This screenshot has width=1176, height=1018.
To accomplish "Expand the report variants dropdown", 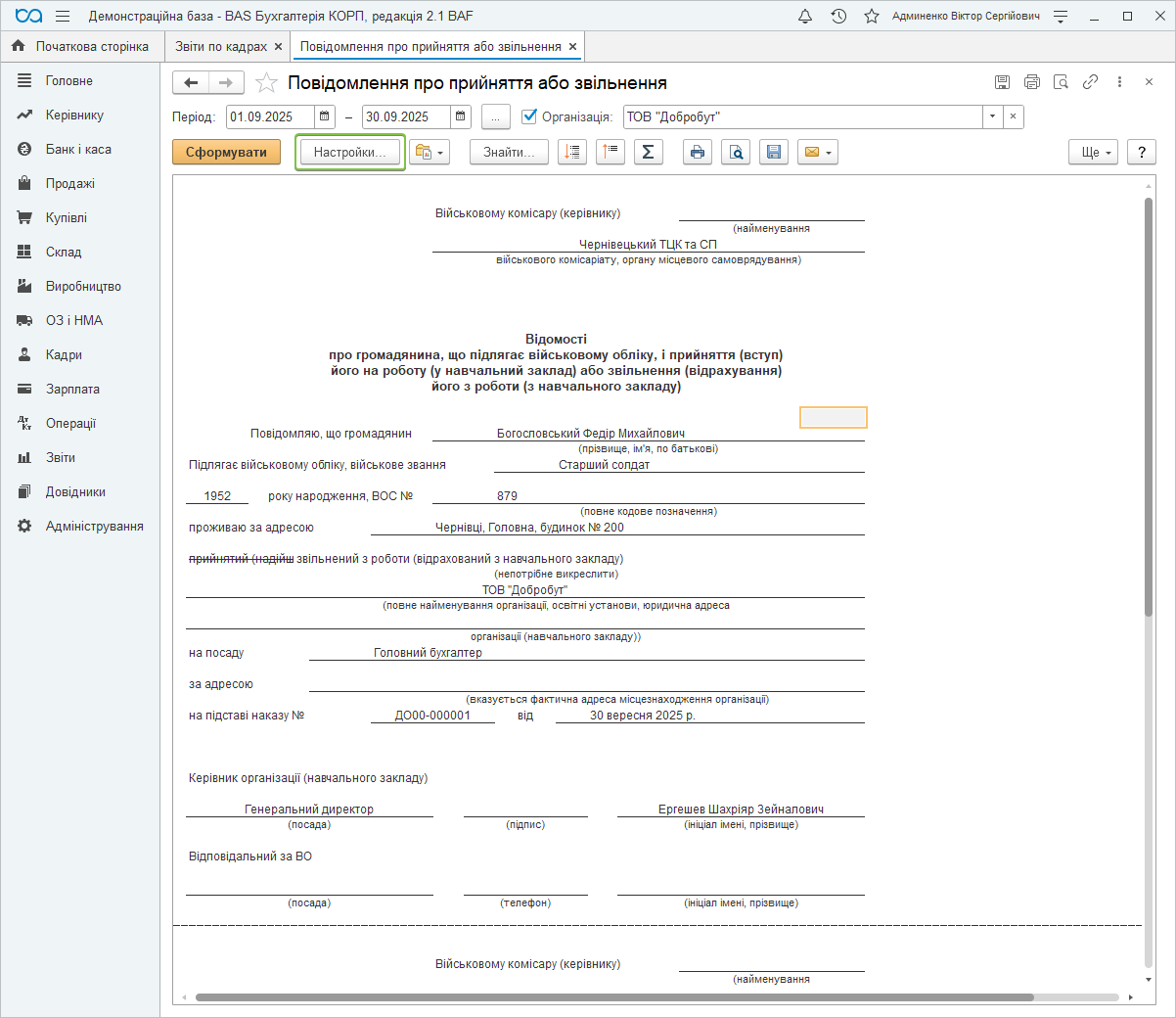I will (x=430, y=152).
